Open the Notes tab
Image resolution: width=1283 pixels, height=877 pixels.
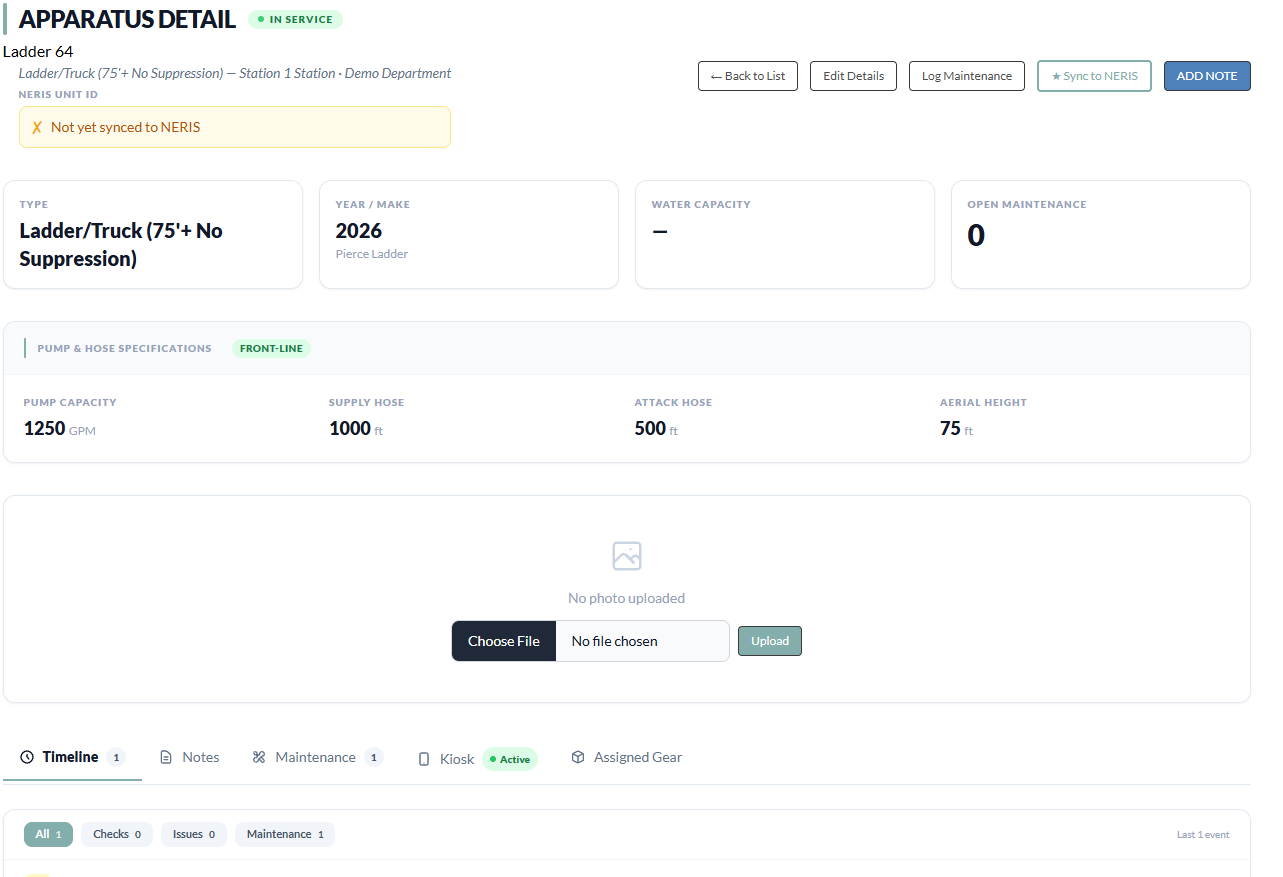[189, 758]
